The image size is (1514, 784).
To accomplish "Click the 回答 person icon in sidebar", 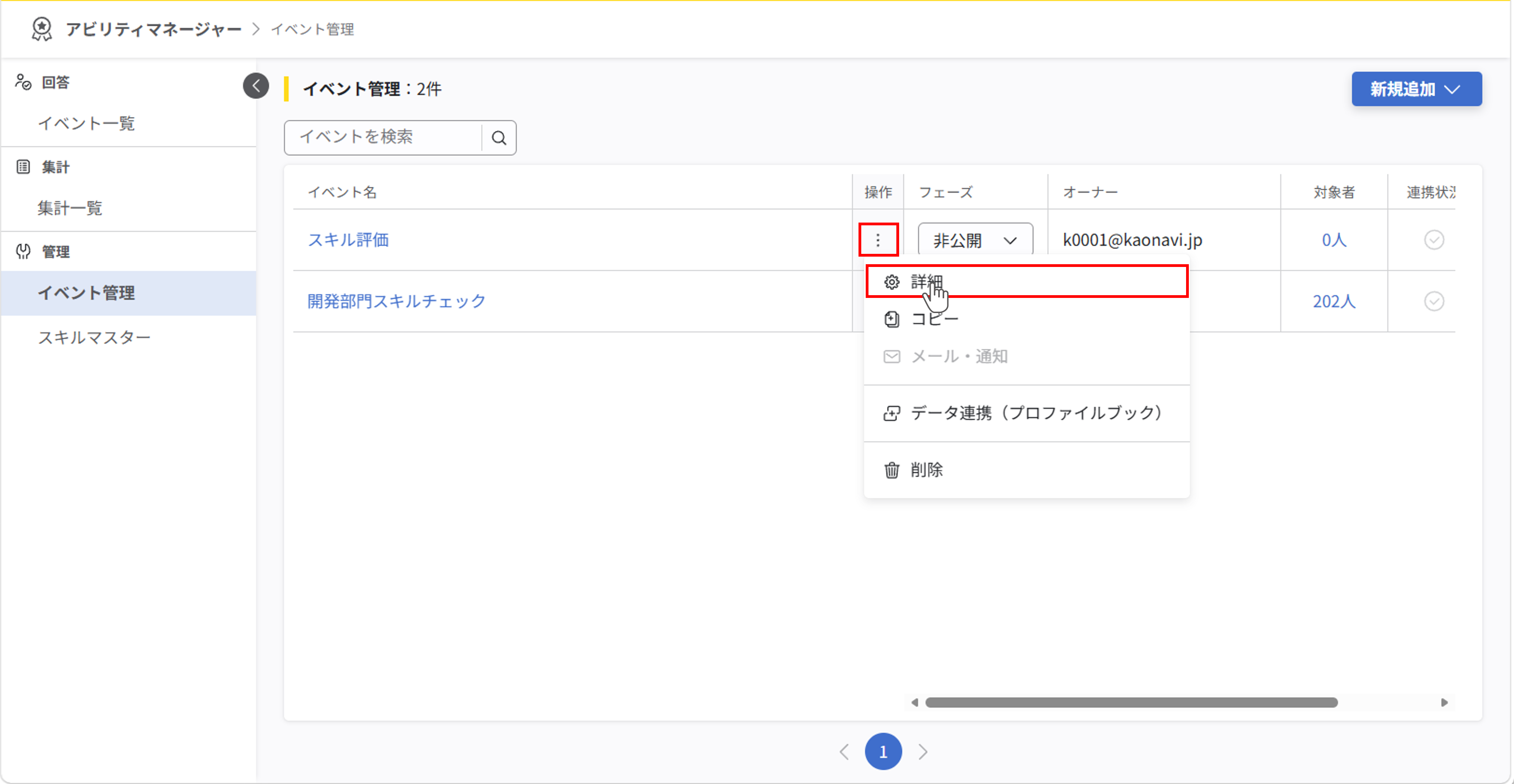I will (23, 82).
